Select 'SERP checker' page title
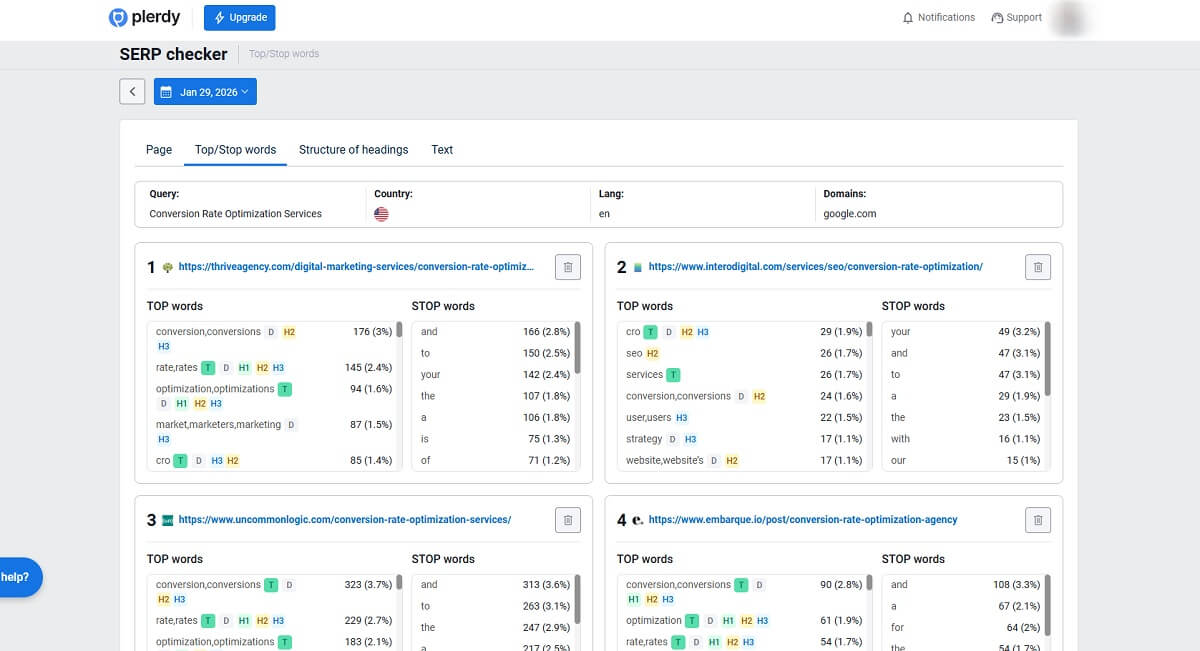This screenshot has height=651, width=1200. click(173, 54)
